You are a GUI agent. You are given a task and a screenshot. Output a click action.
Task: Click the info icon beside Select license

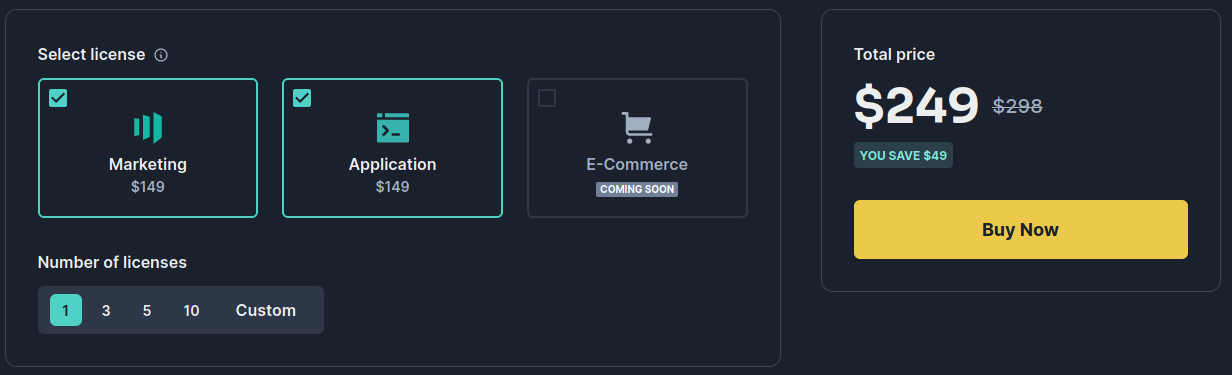[161, 55]
